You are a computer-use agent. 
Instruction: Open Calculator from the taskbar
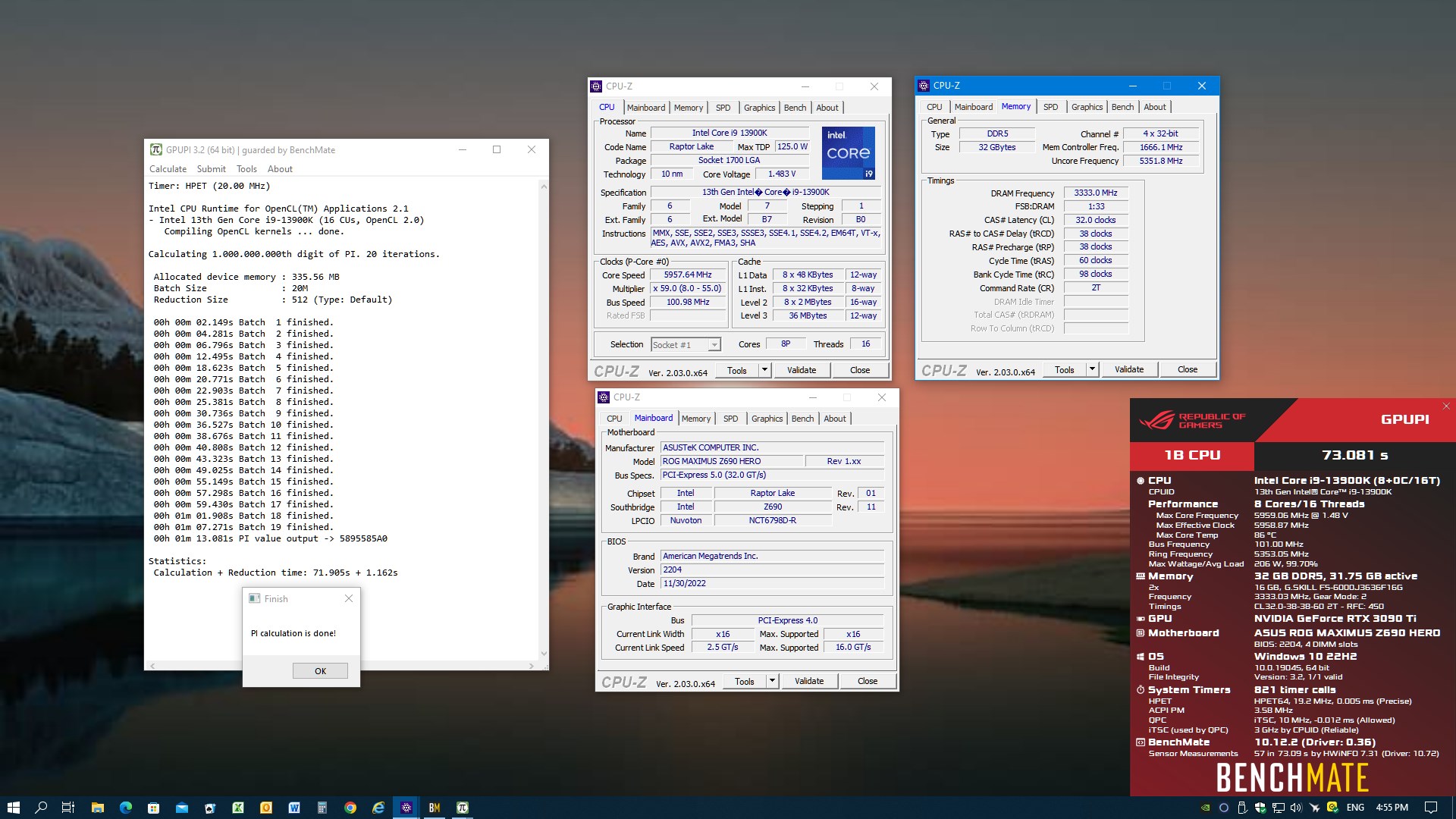322,808
